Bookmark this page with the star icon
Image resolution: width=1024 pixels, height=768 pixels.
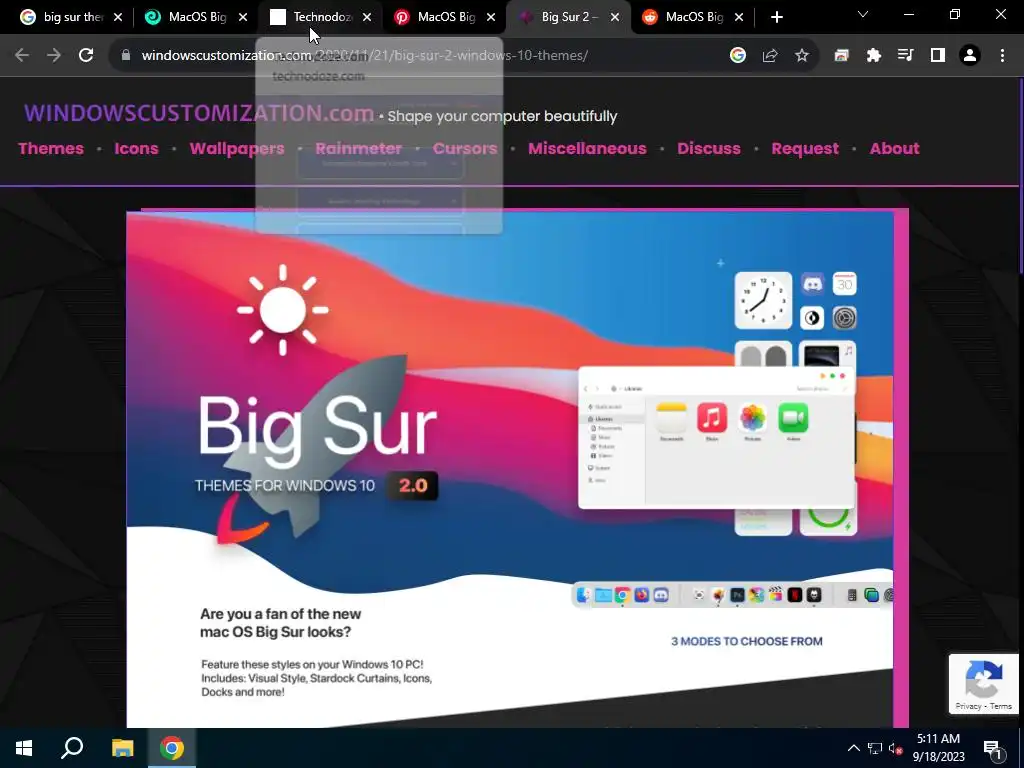point(802,56)
